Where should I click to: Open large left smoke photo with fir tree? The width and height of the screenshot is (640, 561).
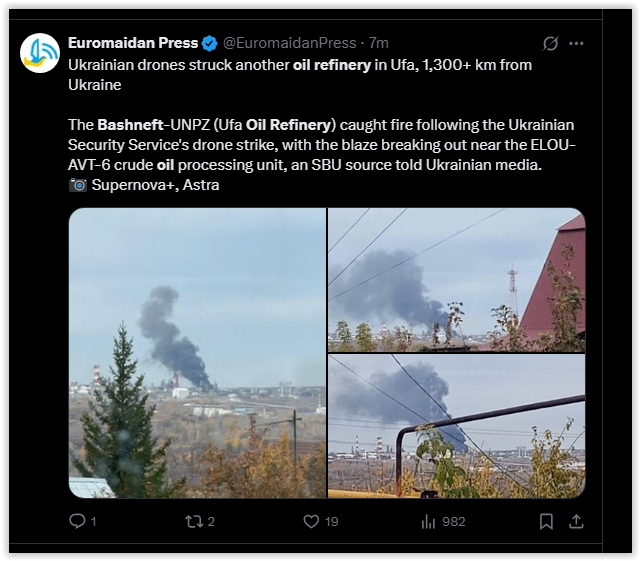click(x=198, y=353)
